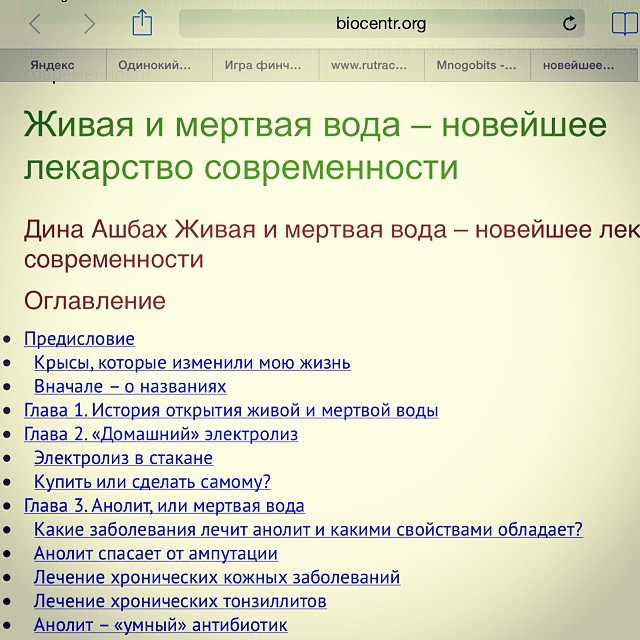The image size is (640, 640).
Task: Open Анолит – «умный» антибиотик link
Action: pos(161,625)
